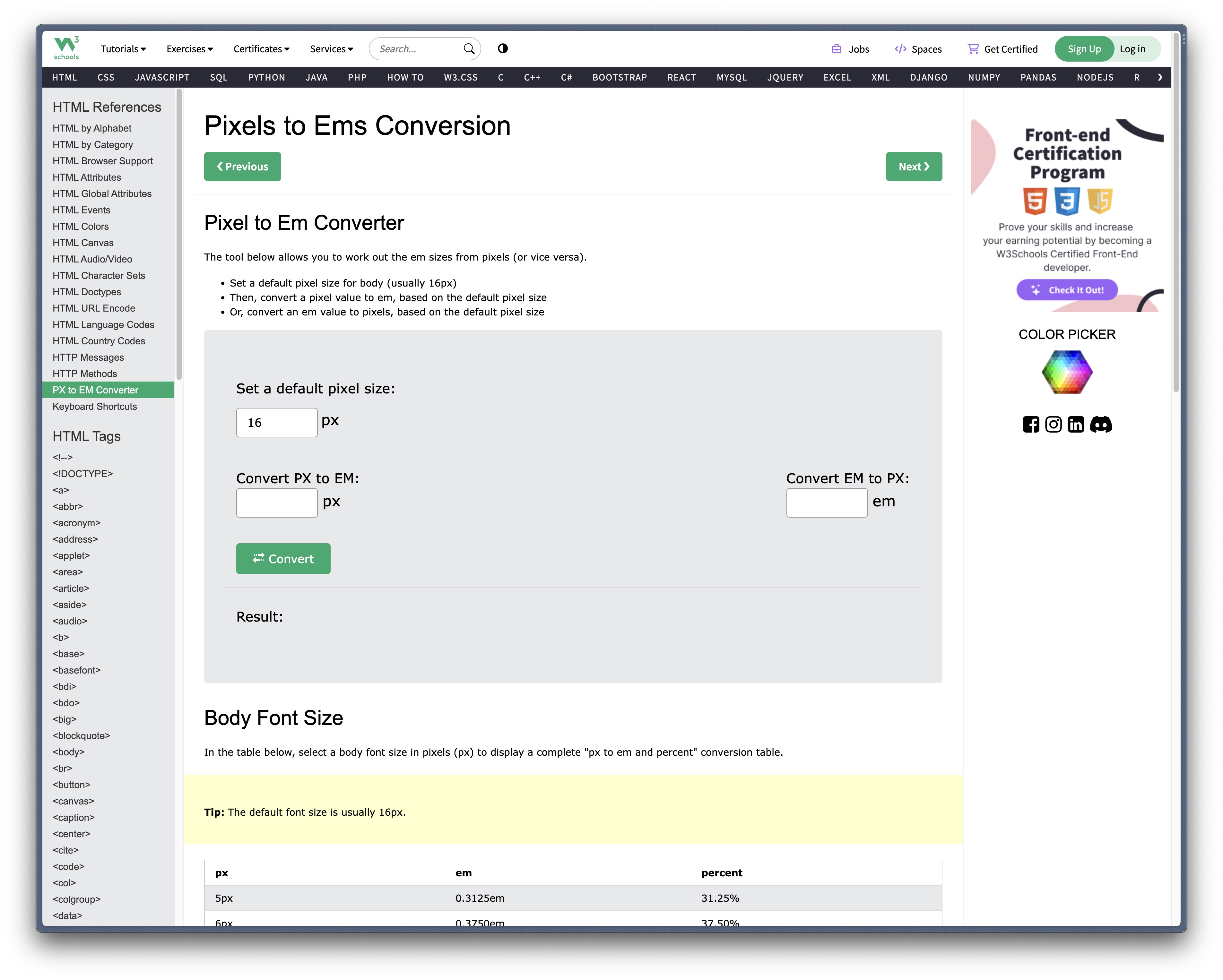Toggle dark mode contrast icon
This screenshot has width=1223, height=980.
coord(503,49)
